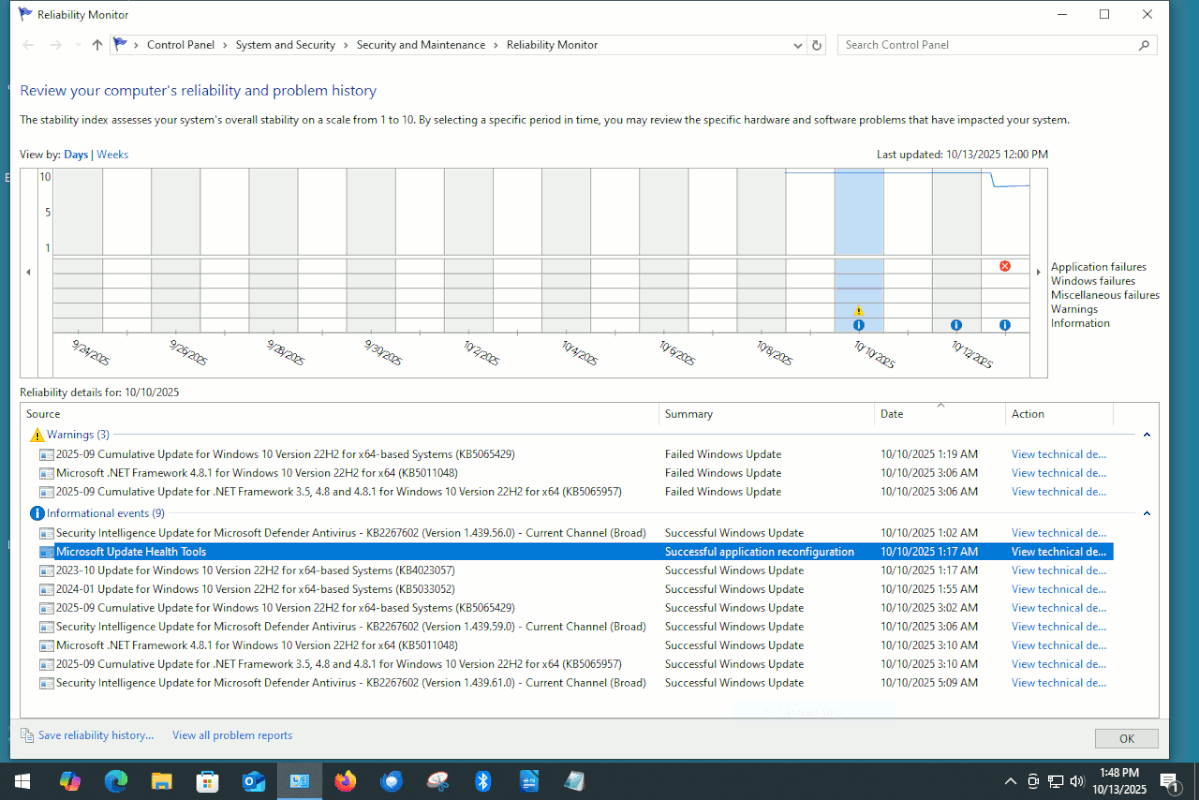Click the back navigation arrow
This screenshot has height=800, width=1199.
(28, 45)
